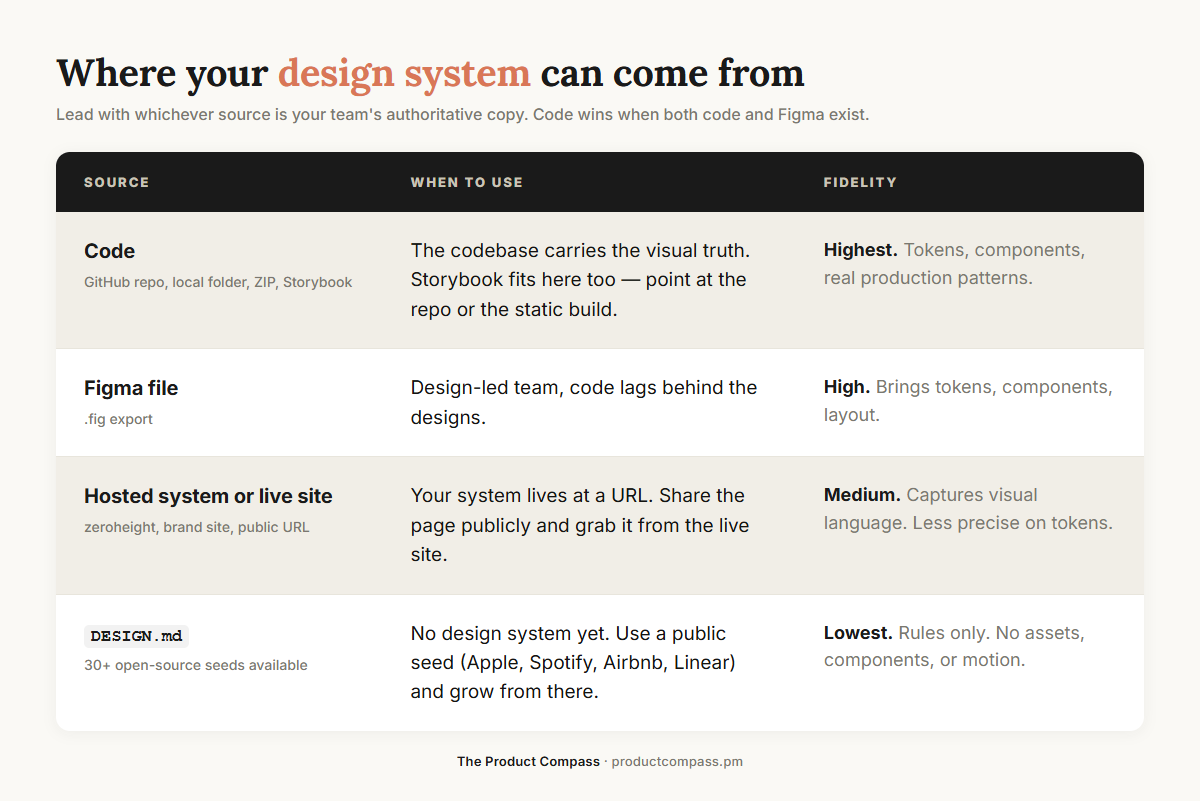The height and width of the screenshot is (801, 1200).
Task: Click the '.fig export' subtext
Action: [x=119, y=419]
